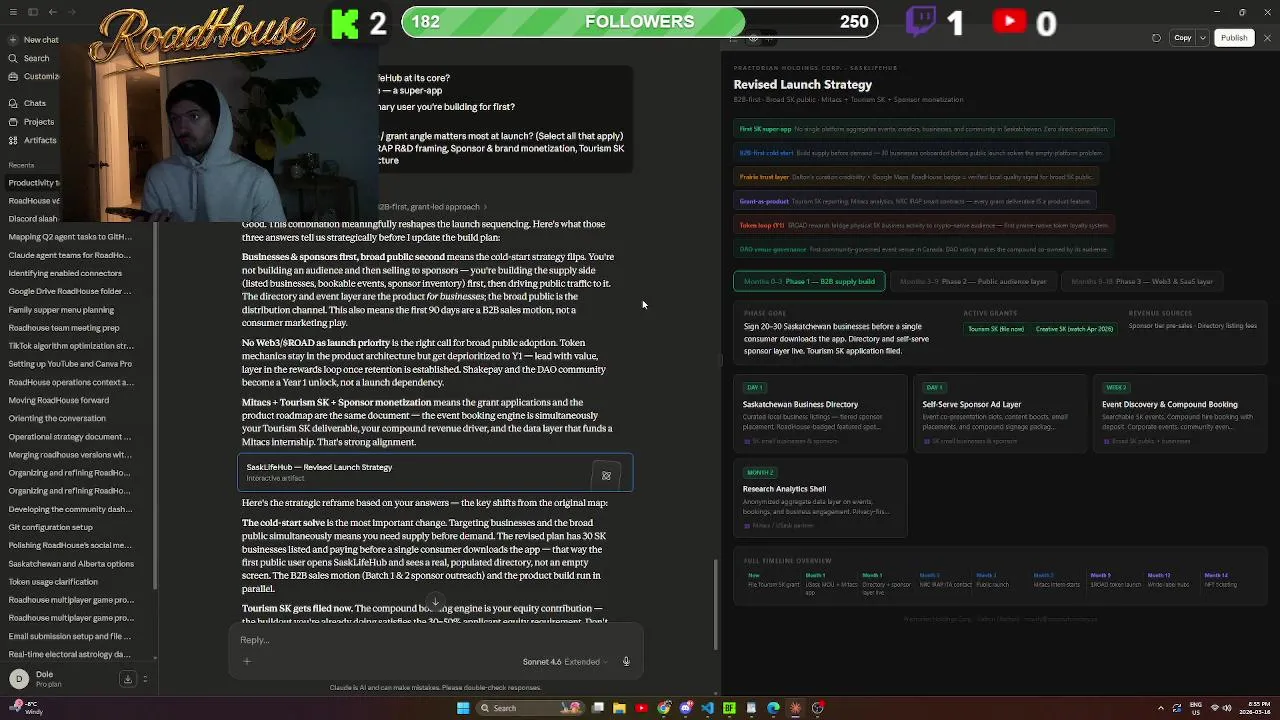Viewport: 1280px width, 720px height.
Task: Copy the artifact with the Copy button
Action: [1183, 38]
